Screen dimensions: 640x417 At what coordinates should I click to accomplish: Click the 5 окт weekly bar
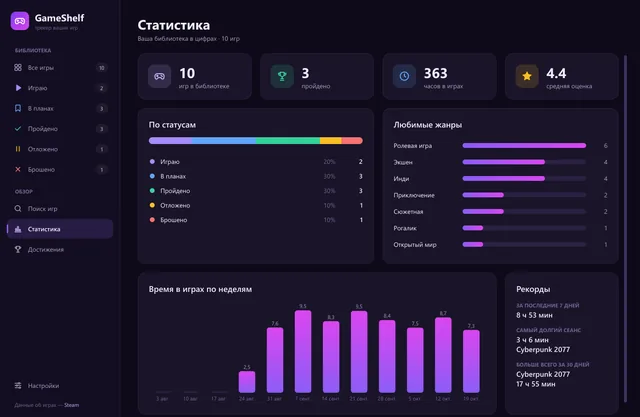click(x=415, y=360)
